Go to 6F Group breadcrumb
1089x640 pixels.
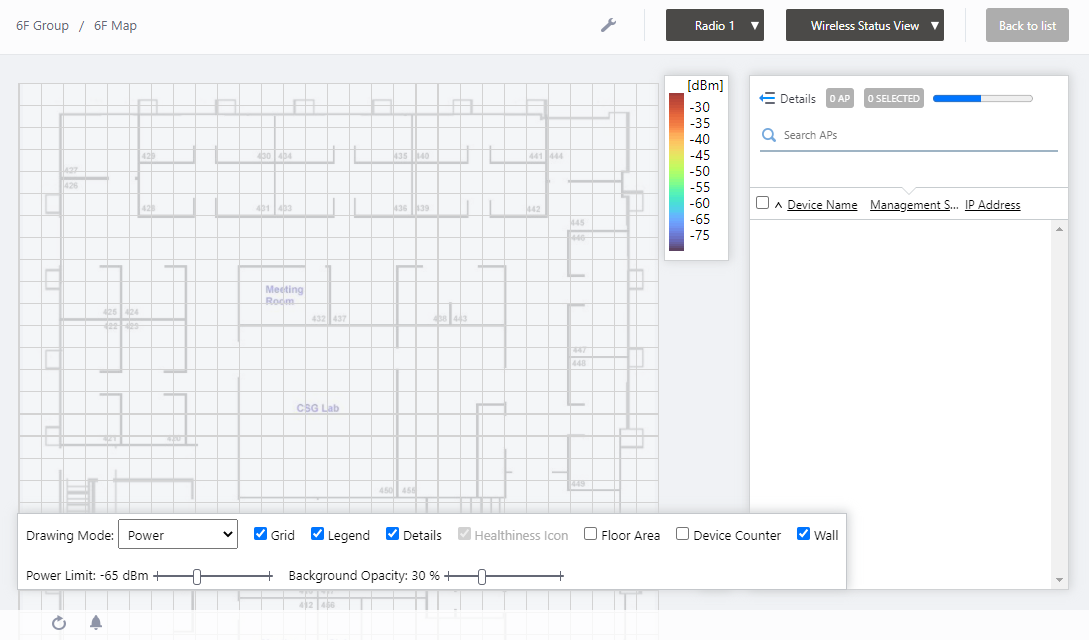42,26
